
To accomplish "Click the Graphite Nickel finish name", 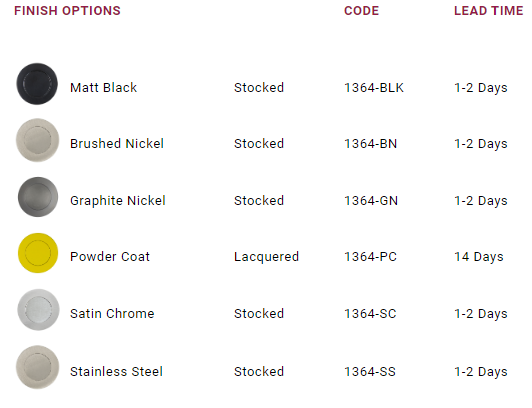I will pyautogui.click(x=118, y=200).
